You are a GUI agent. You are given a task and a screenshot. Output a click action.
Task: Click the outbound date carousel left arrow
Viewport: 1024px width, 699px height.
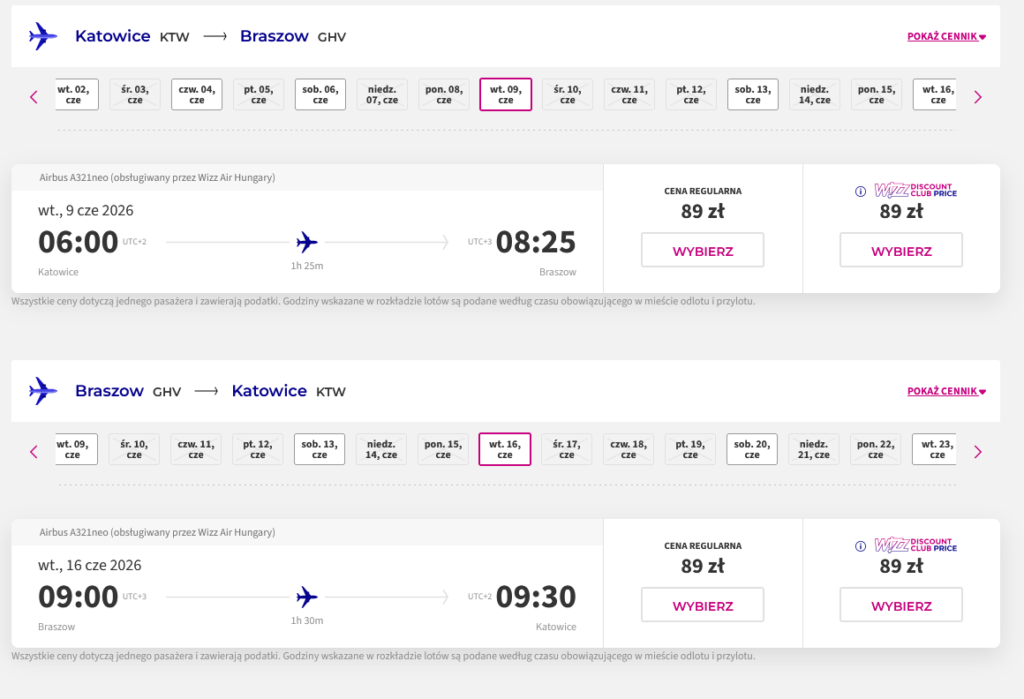click(x=34, y=97)
